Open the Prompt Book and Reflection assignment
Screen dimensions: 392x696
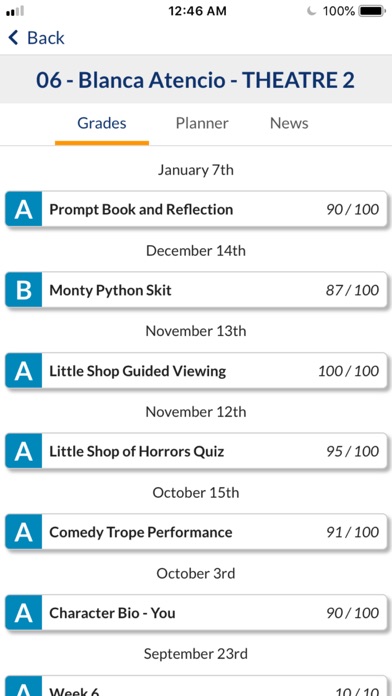196,209
